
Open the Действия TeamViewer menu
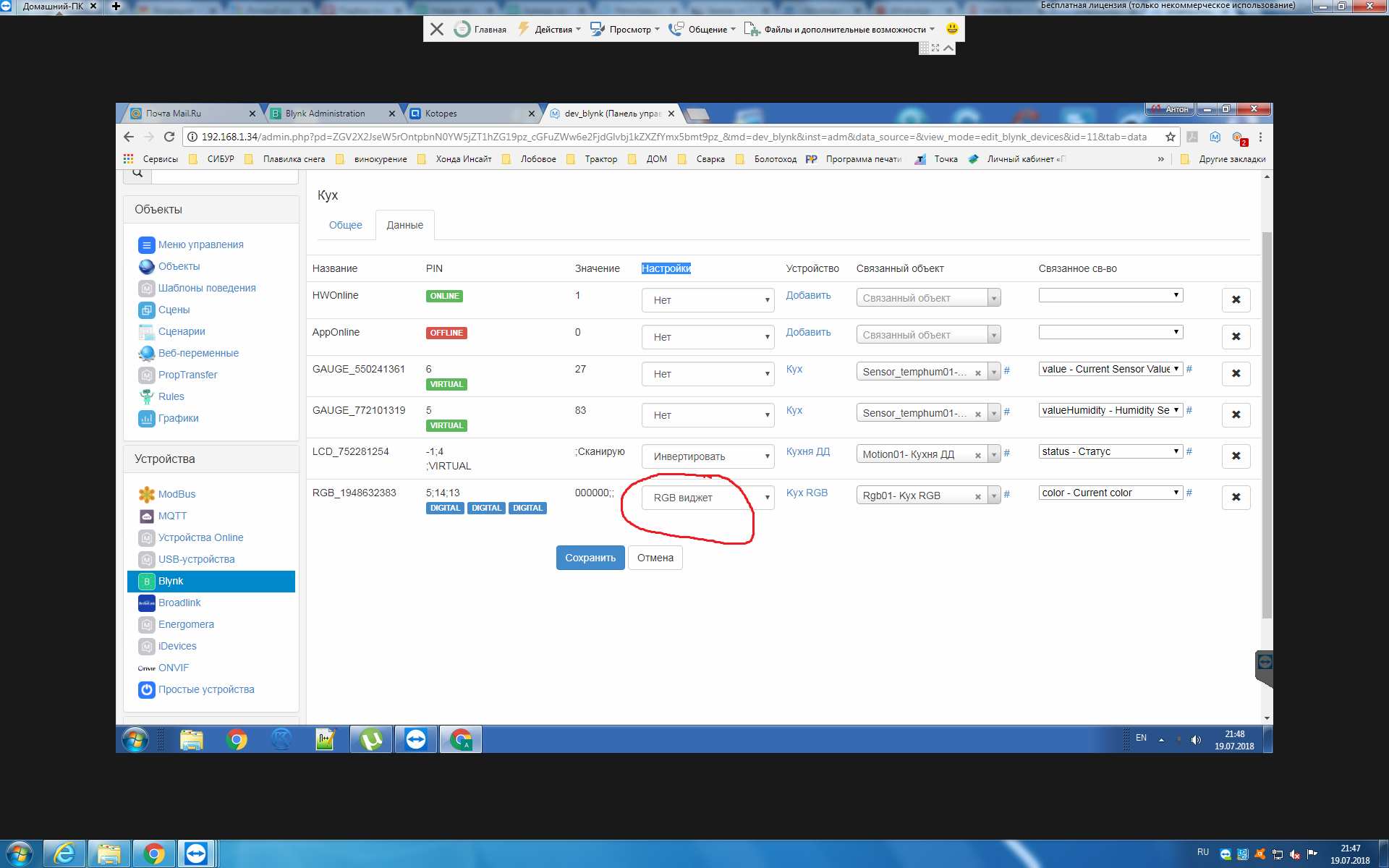(552, 29)
